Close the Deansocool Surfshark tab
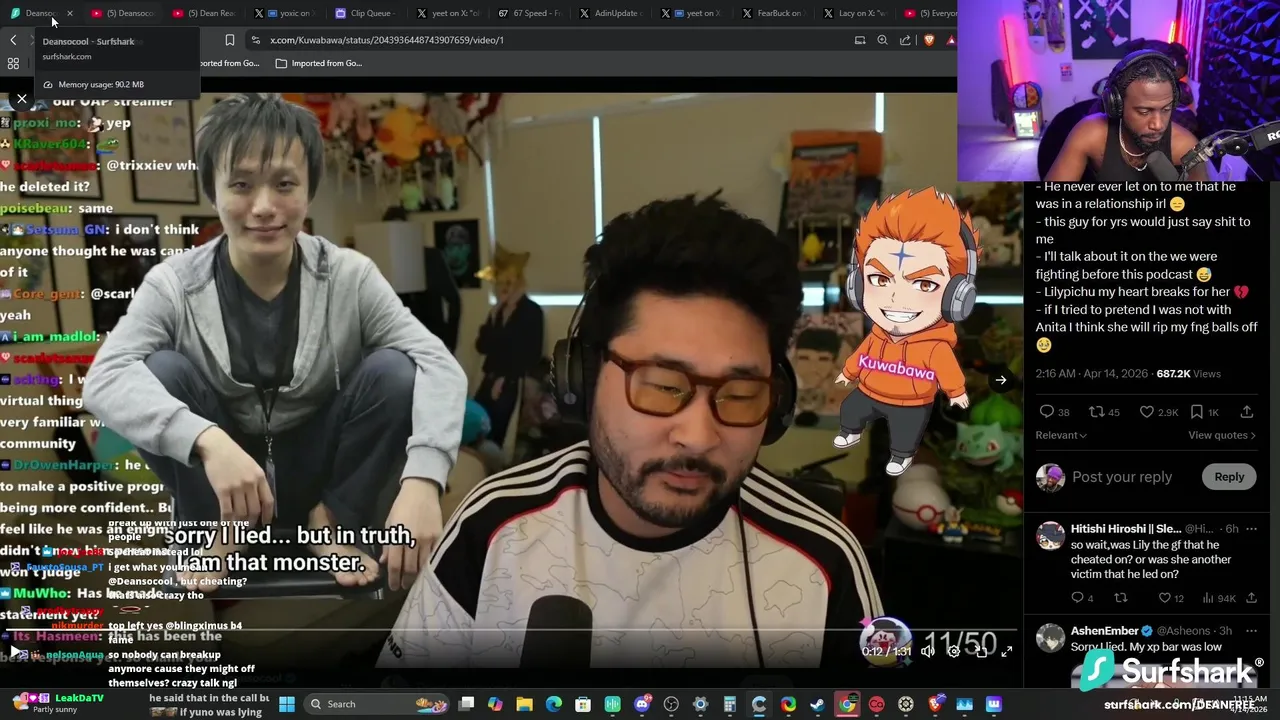 tap(69, 13)
